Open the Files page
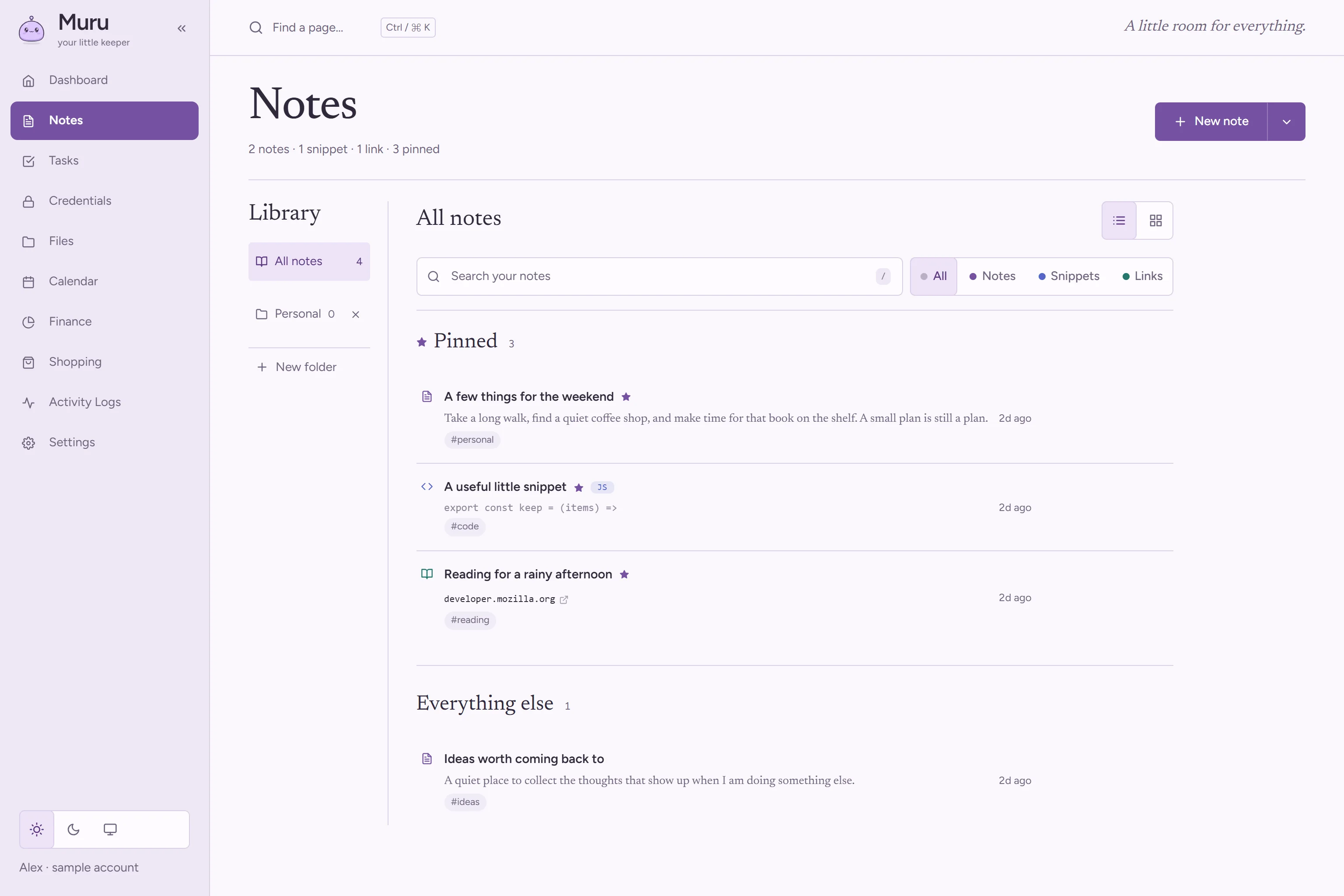Screen dimensions: 1344x896 pos(105,241)
